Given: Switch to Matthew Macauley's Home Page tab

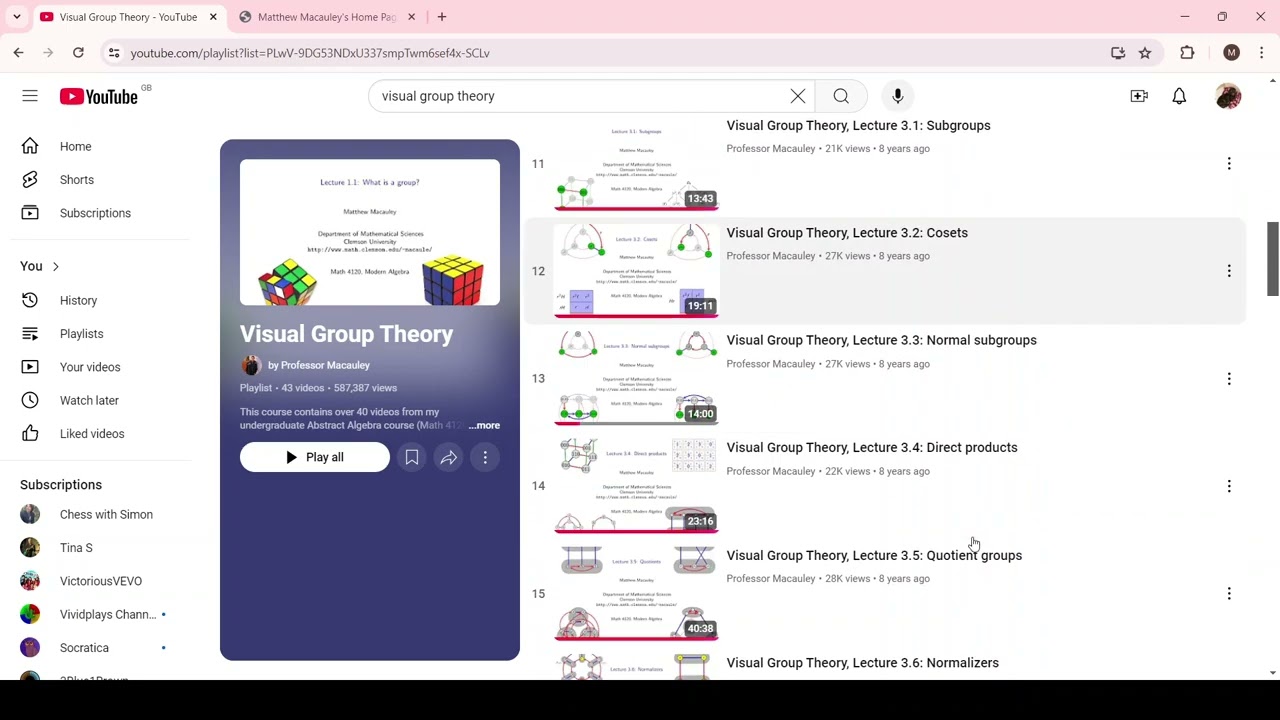Looking at the screenshot, I should pos(326,17).
